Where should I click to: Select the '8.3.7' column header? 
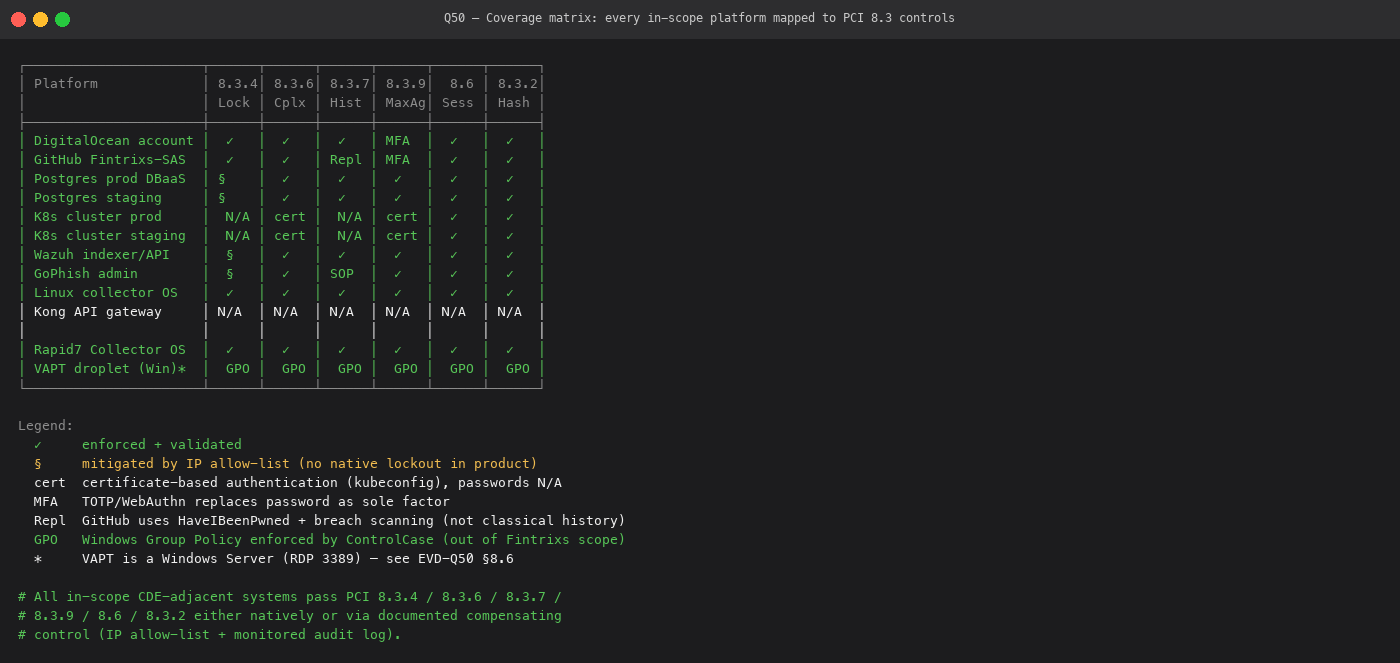350,84
